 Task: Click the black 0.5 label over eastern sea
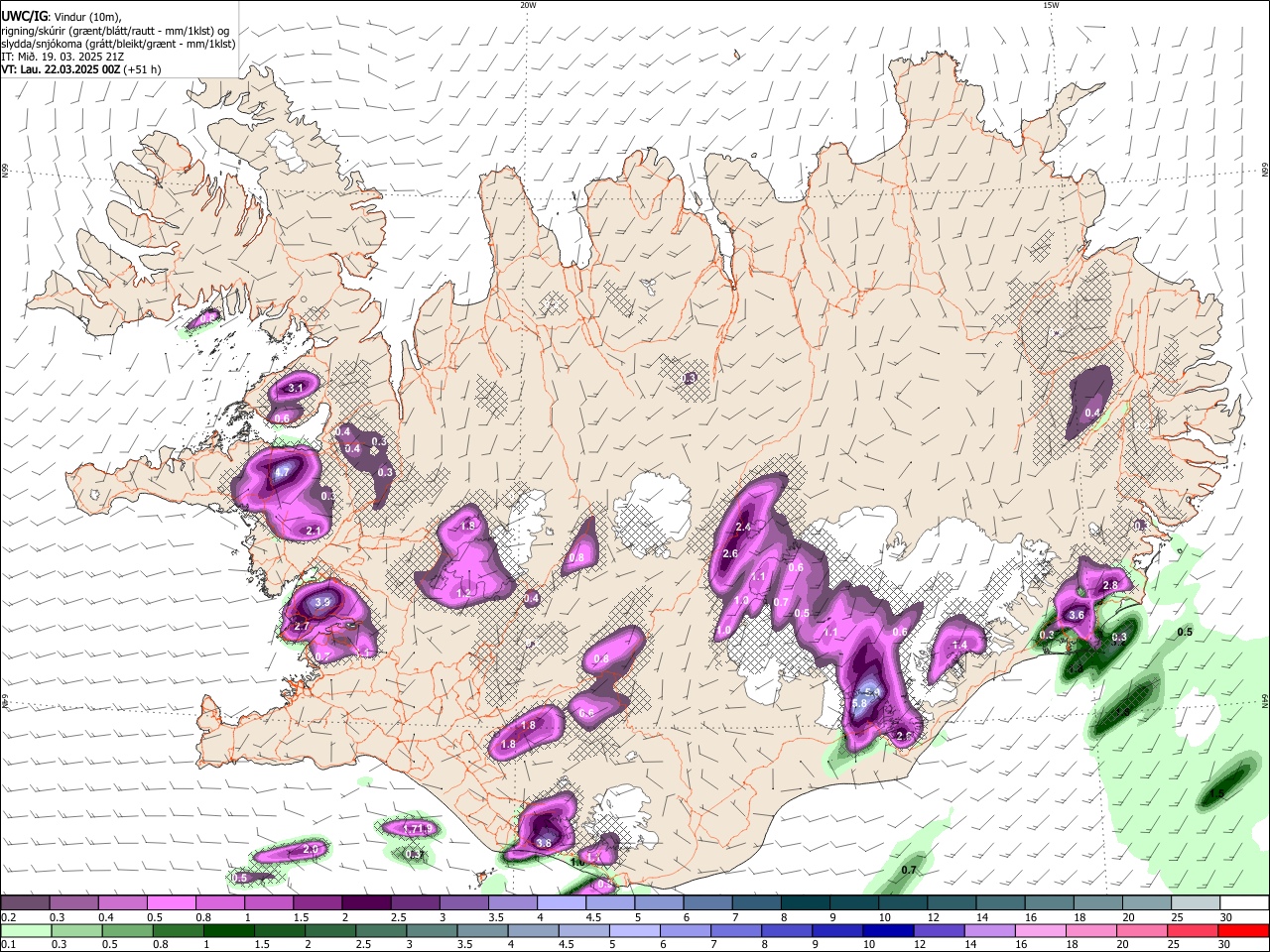click(1185, 632)
